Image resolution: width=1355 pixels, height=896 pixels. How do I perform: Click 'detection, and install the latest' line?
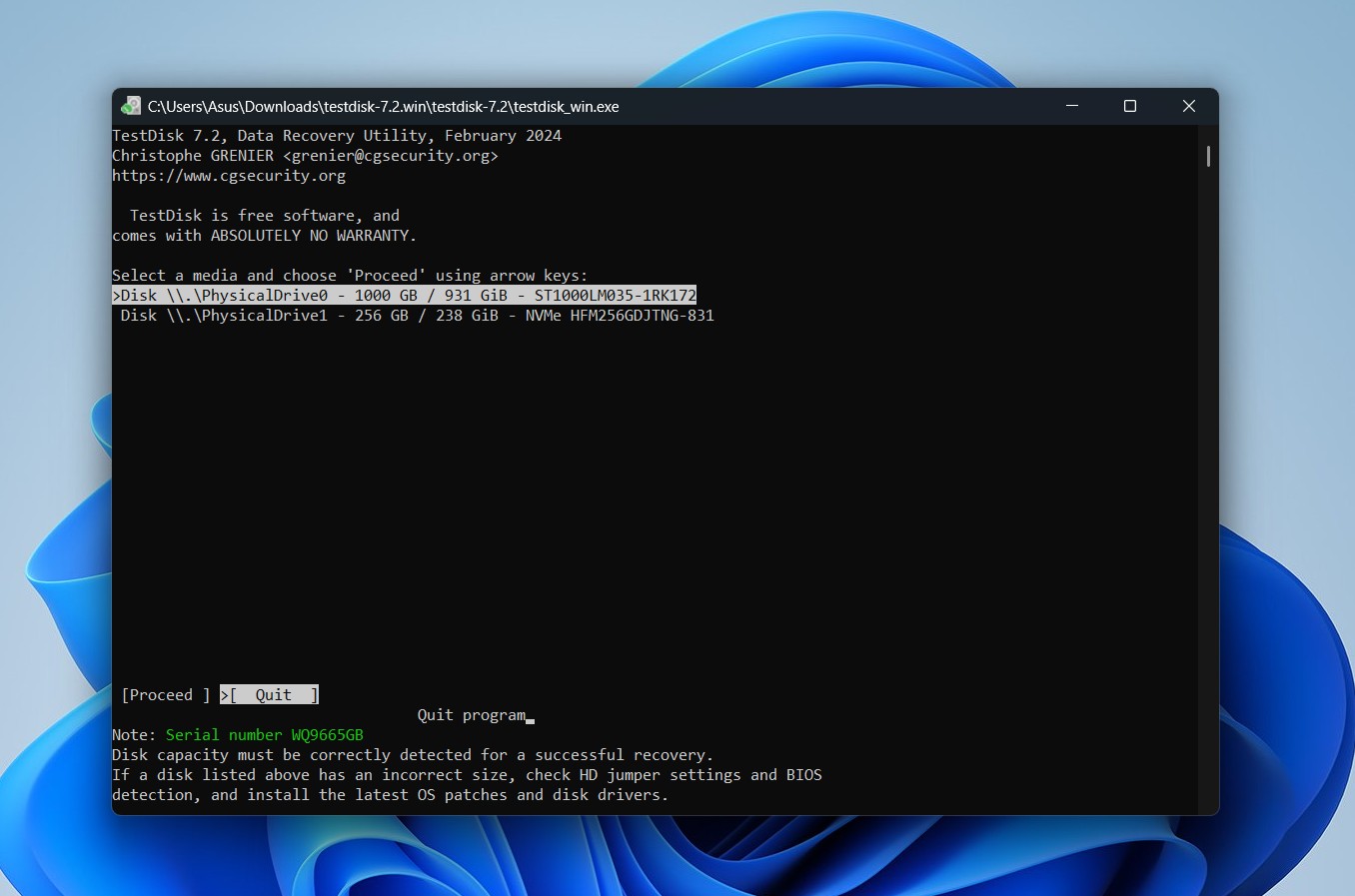[x=390, y=795]
